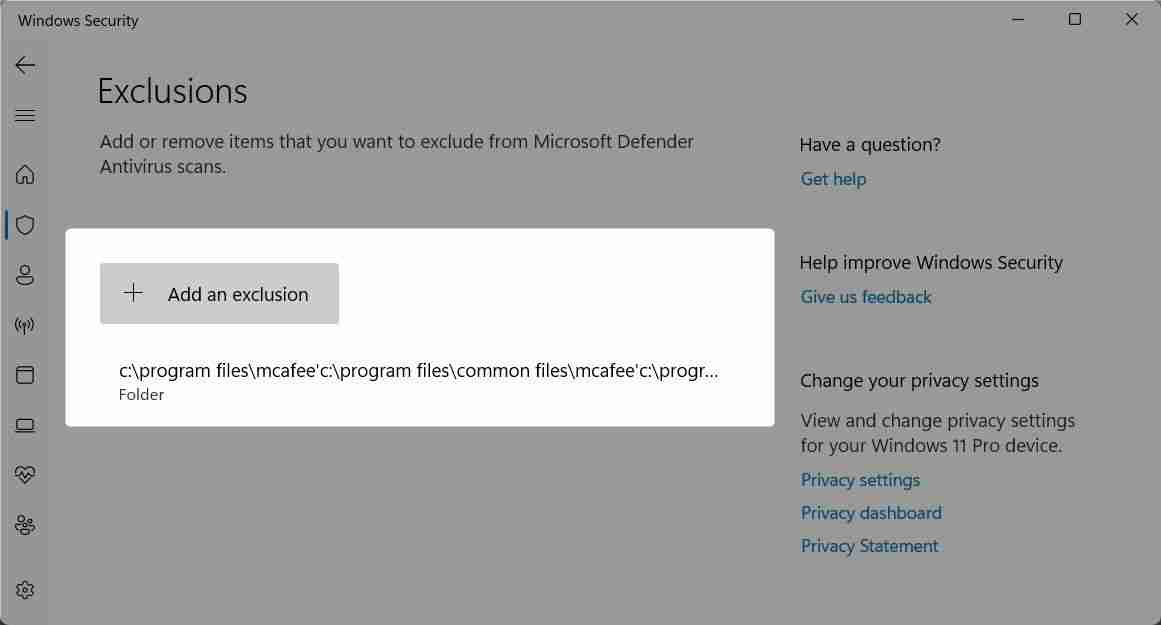Open the Add an exclusion dropdown
Viewport: 1161px width, 625px height.
click(x=219, y=293)
